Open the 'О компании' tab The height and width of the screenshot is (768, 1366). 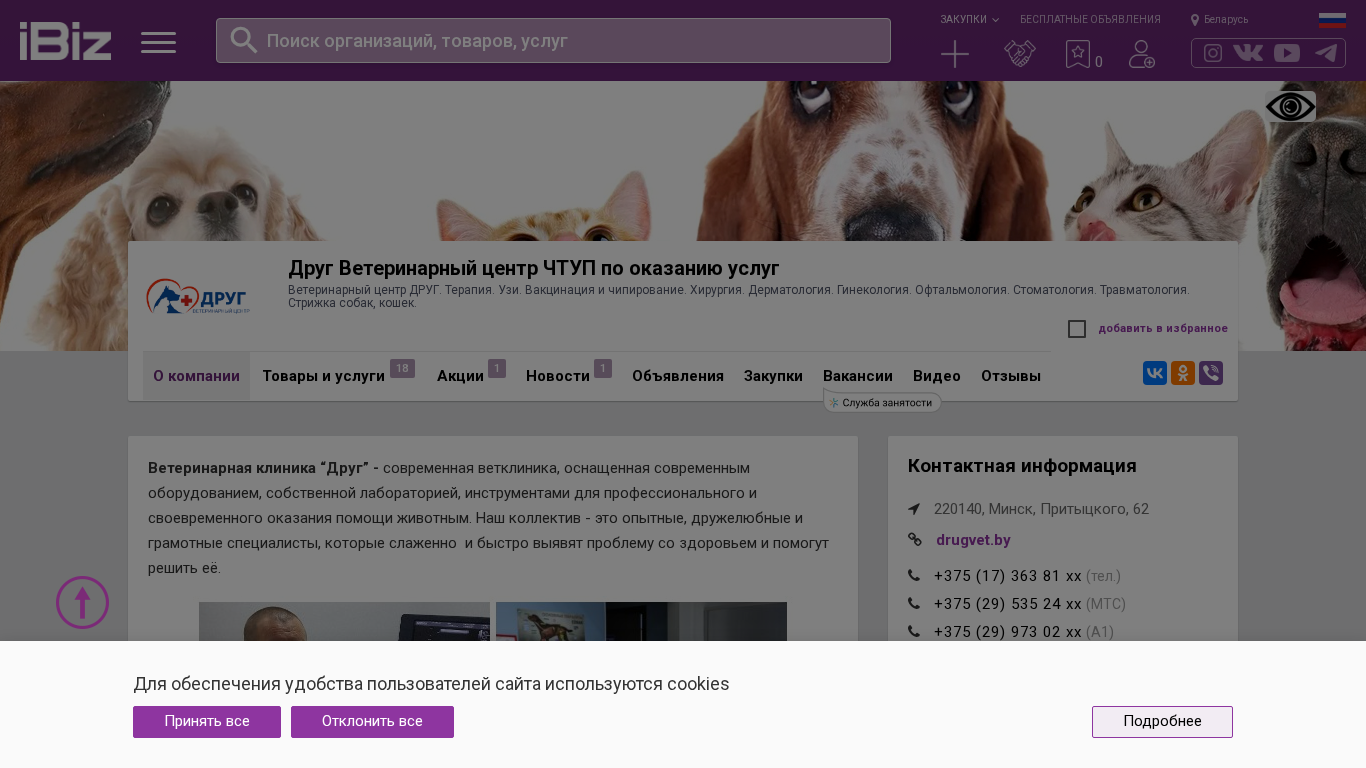tap(196, 376)
